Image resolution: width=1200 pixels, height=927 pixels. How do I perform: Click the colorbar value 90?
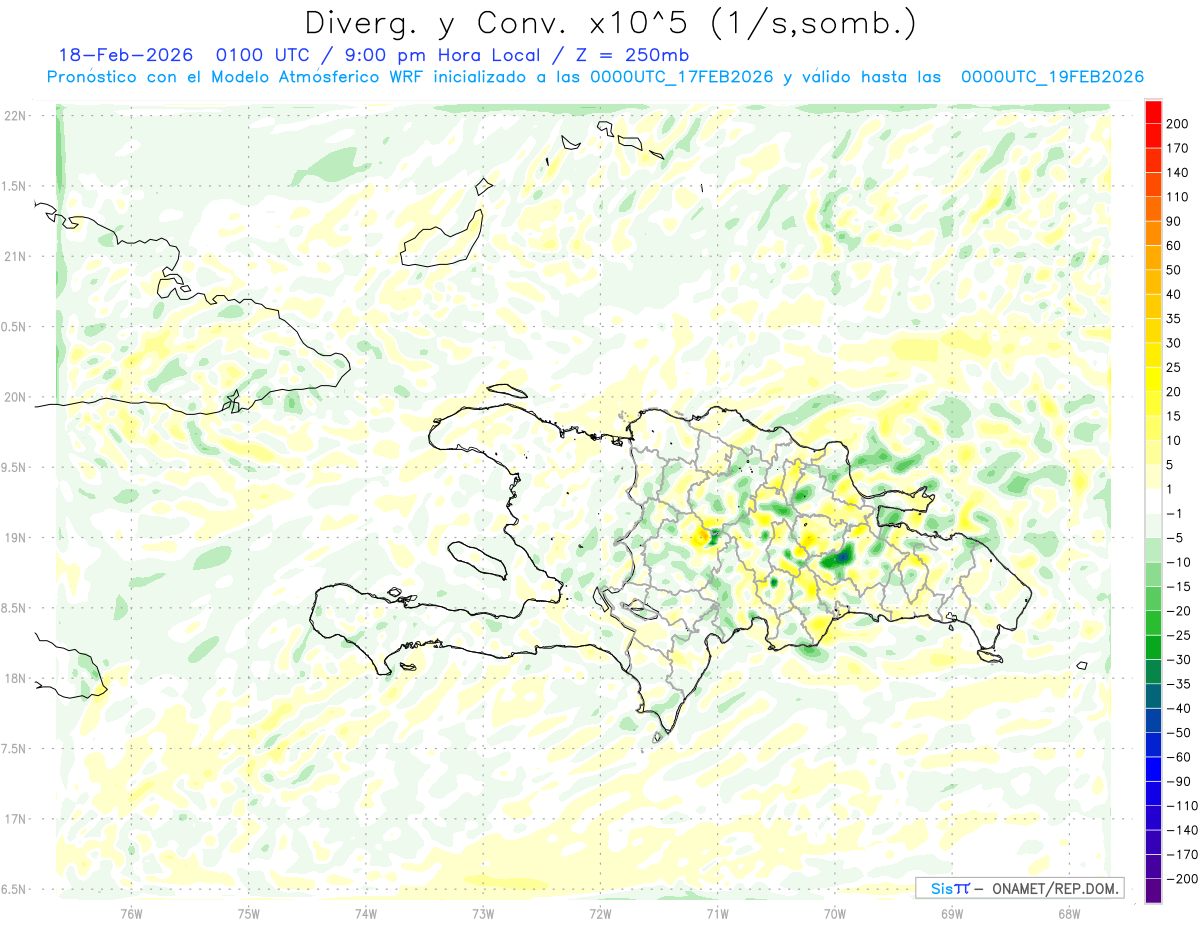(1174, 221)
